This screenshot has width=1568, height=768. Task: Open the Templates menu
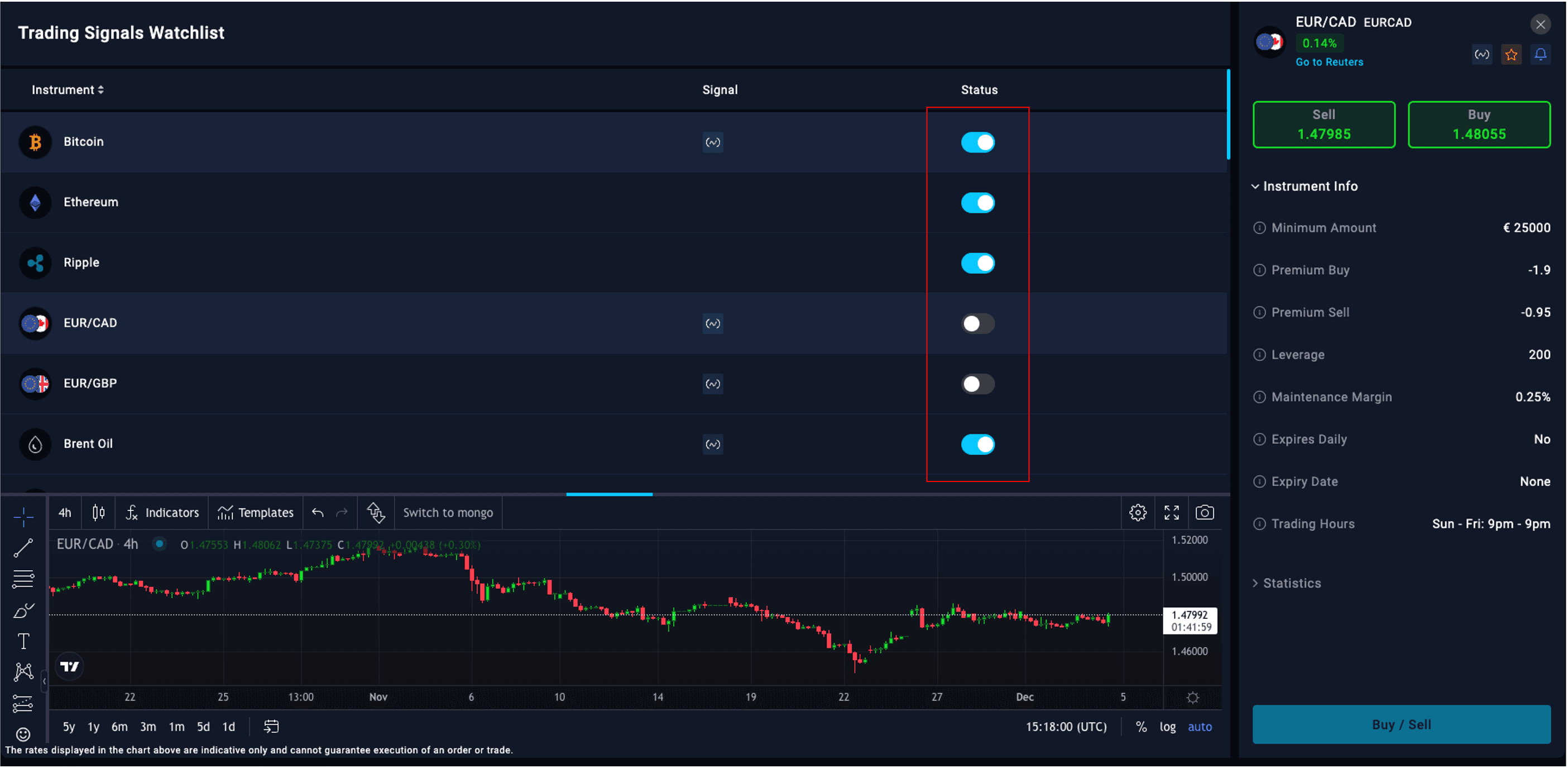point(256,513)
